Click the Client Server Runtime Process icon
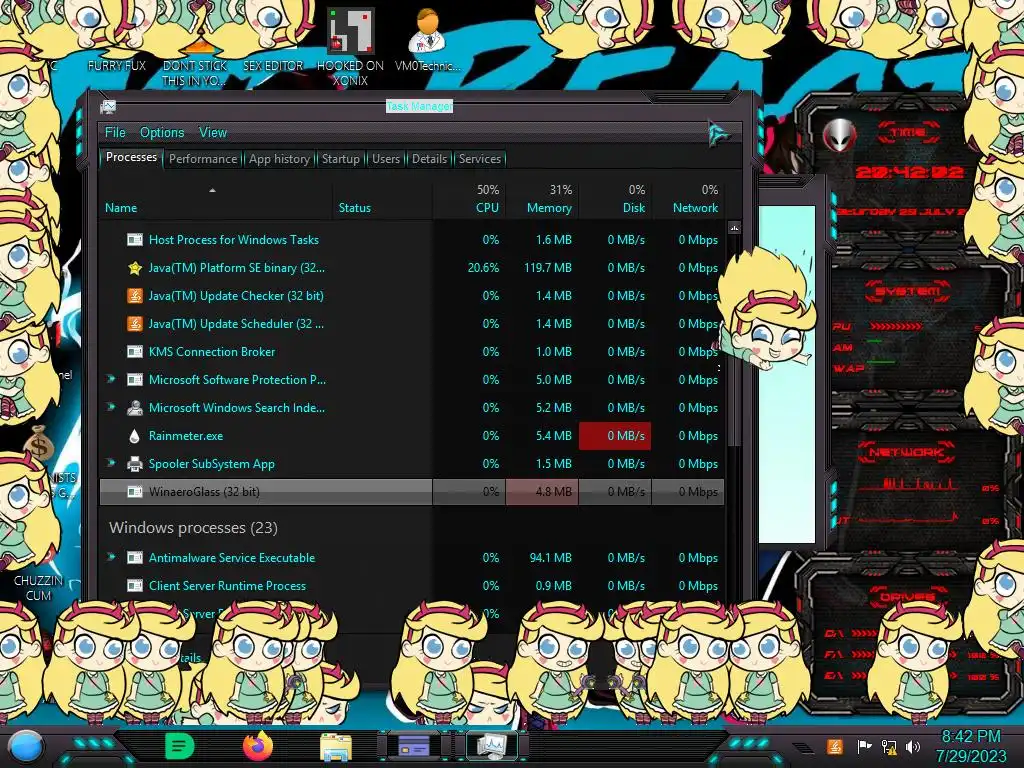 tap(135, 586)
